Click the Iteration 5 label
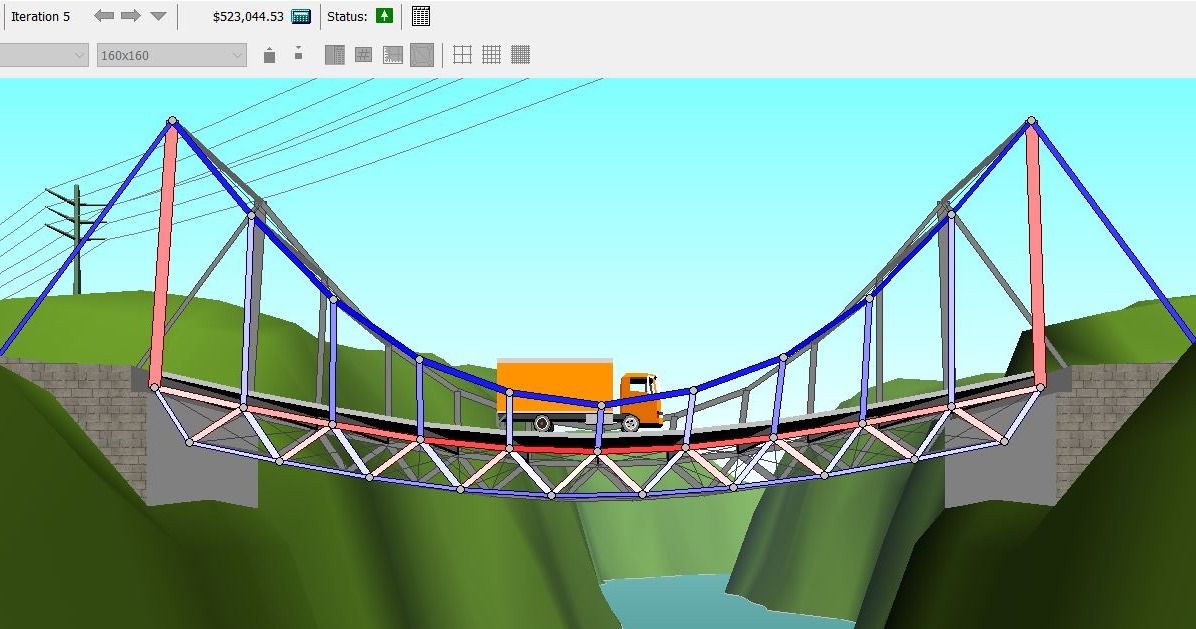Image resolution: width=1196 pixels, height=629 pixels. (x=40, y=16)
